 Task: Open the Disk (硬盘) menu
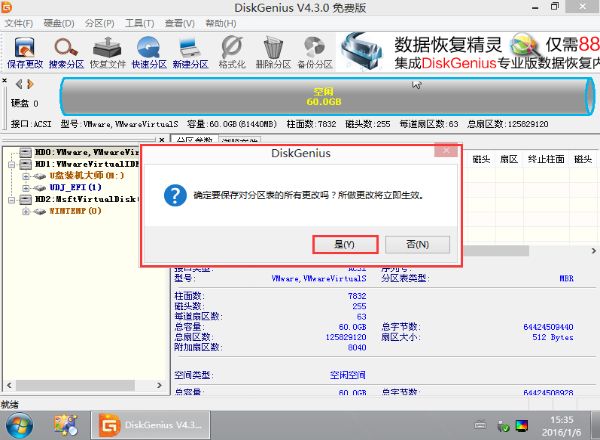coord(59,23)
